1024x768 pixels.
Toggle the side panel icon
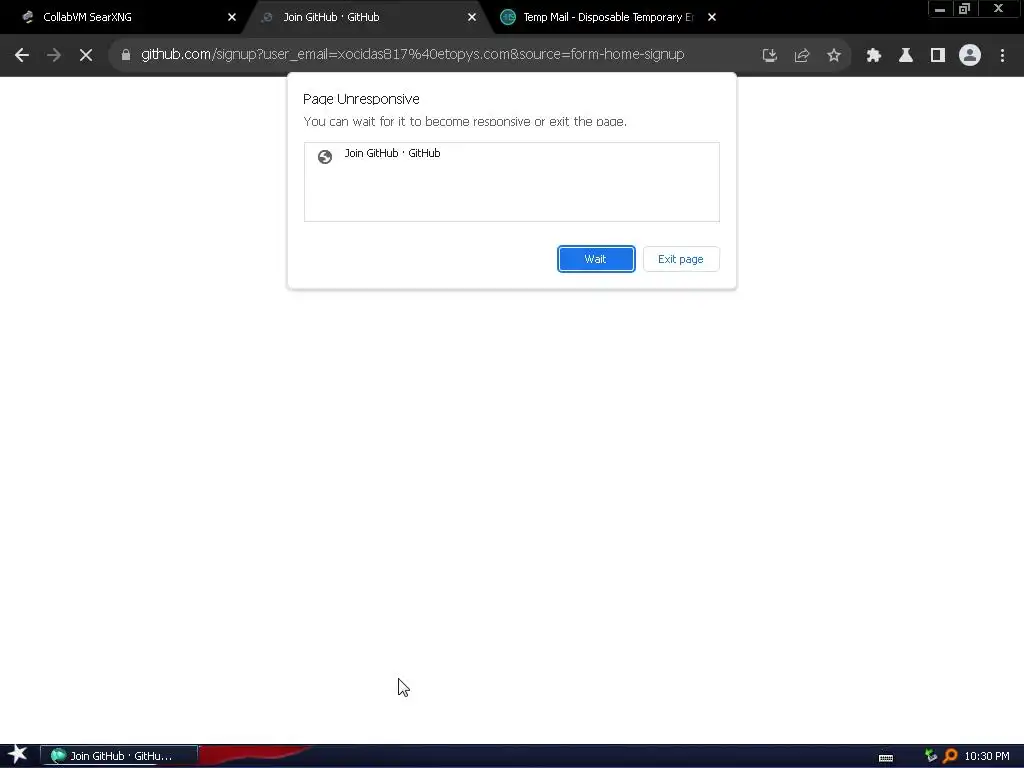pos(938,56)
